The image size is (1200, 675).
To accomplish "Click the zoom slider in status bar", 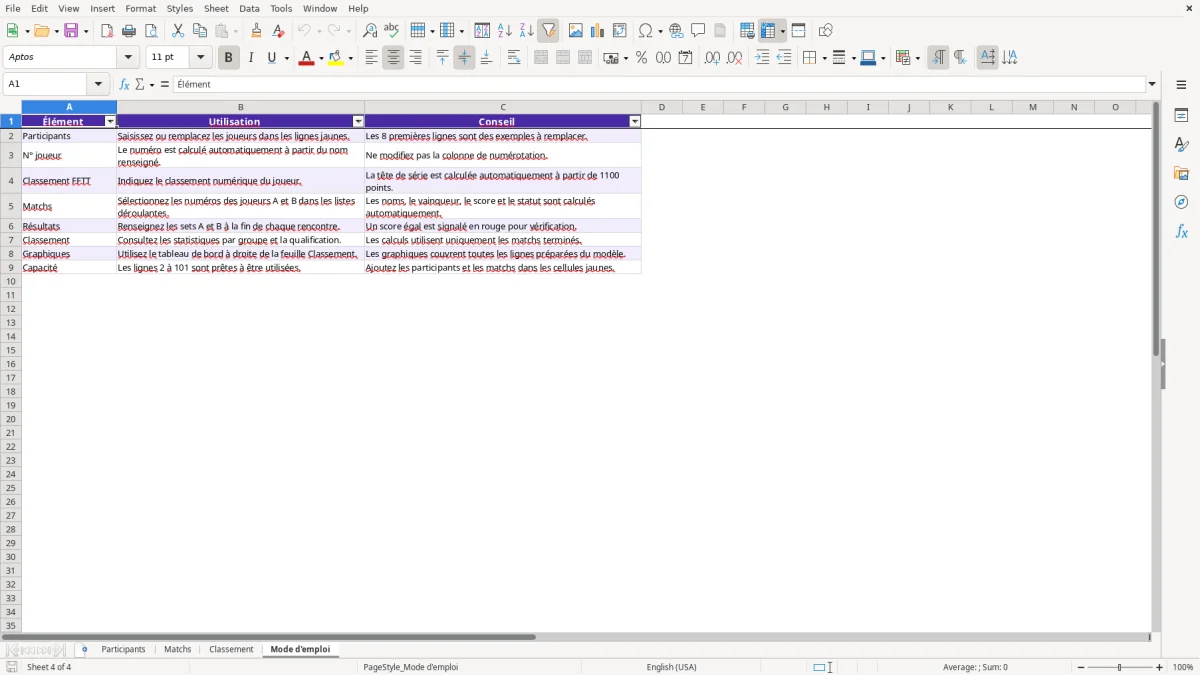I will 1120,667.
